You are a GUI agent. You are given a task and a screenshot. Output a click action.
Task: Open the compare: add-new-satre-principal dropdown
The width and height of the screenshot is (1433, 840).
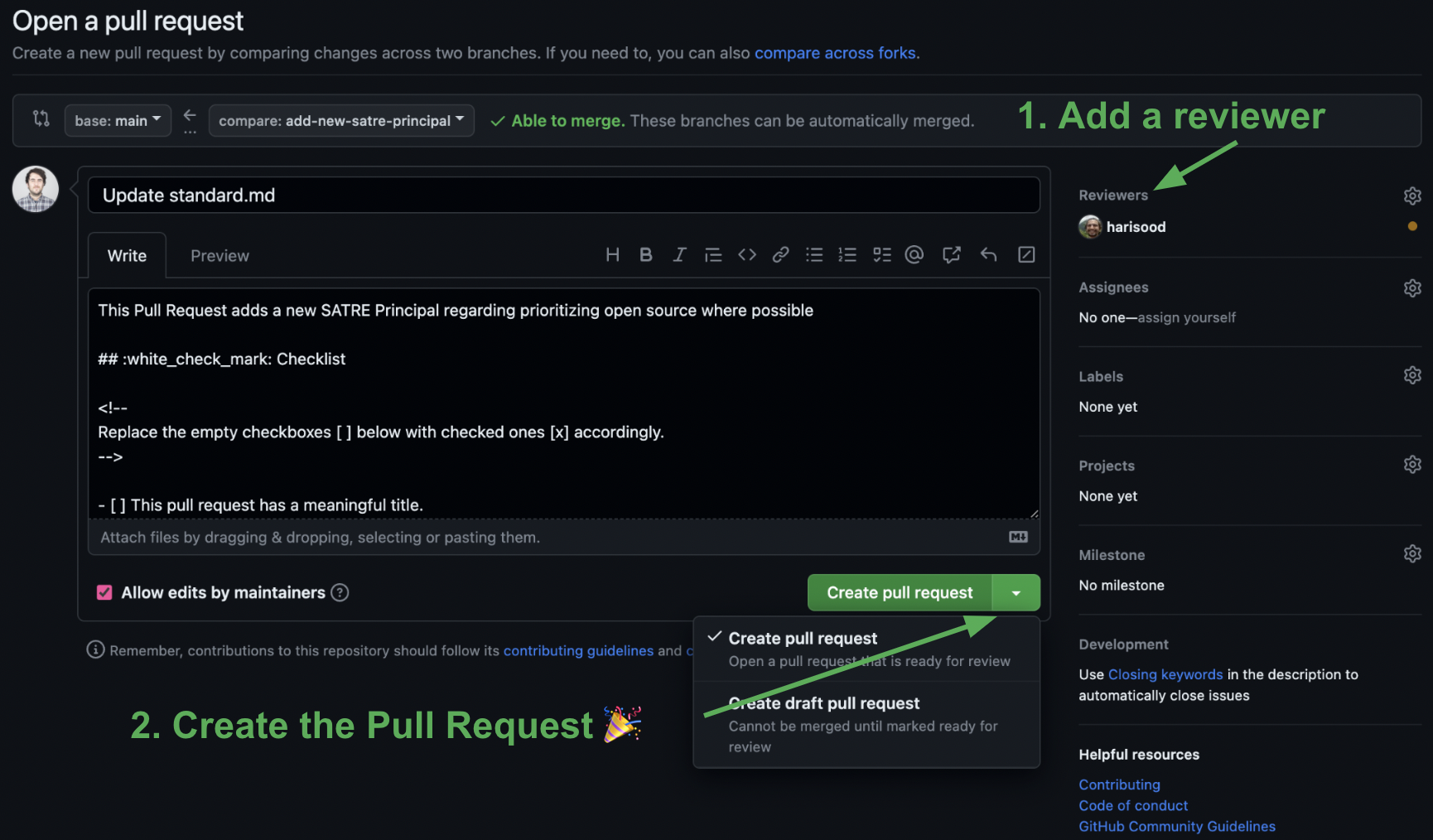click(x=341, y=120)
